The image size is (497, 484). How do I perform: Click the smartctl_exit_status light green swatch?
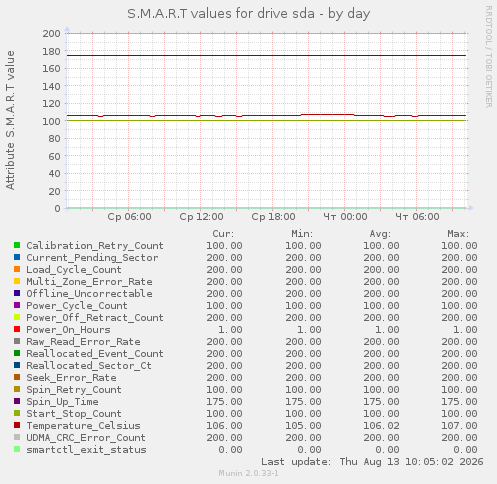tap(17, 449)
